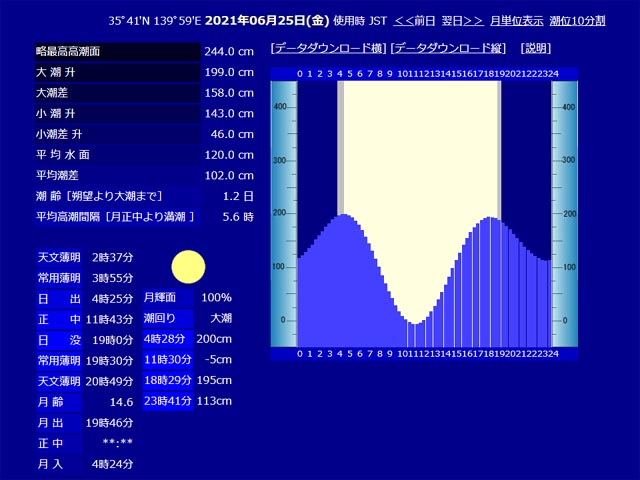Click the date heading 2021年06月25日(金)

[x=267, y=21]
